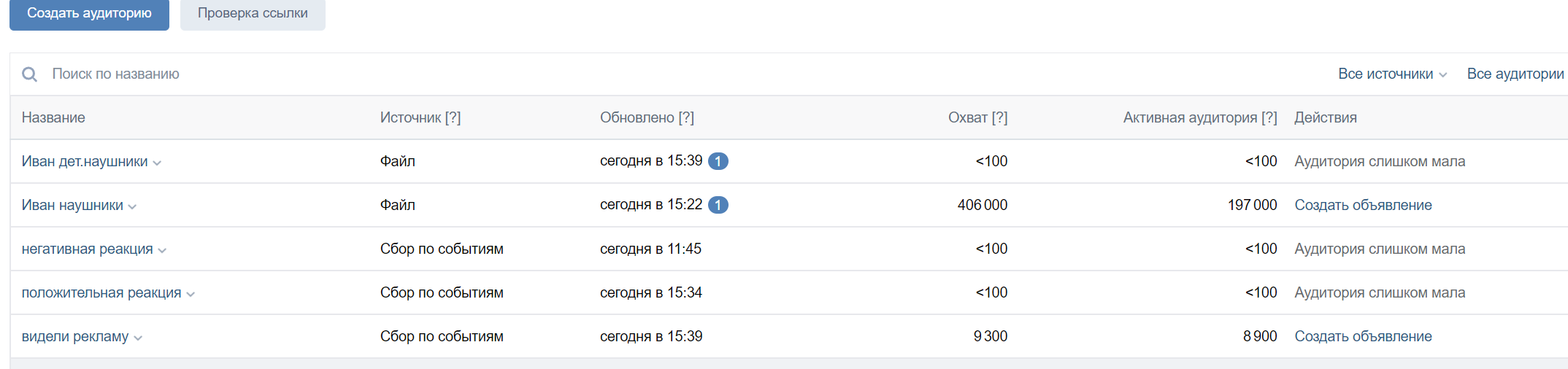Expand chevron next to видели рекламу

click(x=138, y=338)
